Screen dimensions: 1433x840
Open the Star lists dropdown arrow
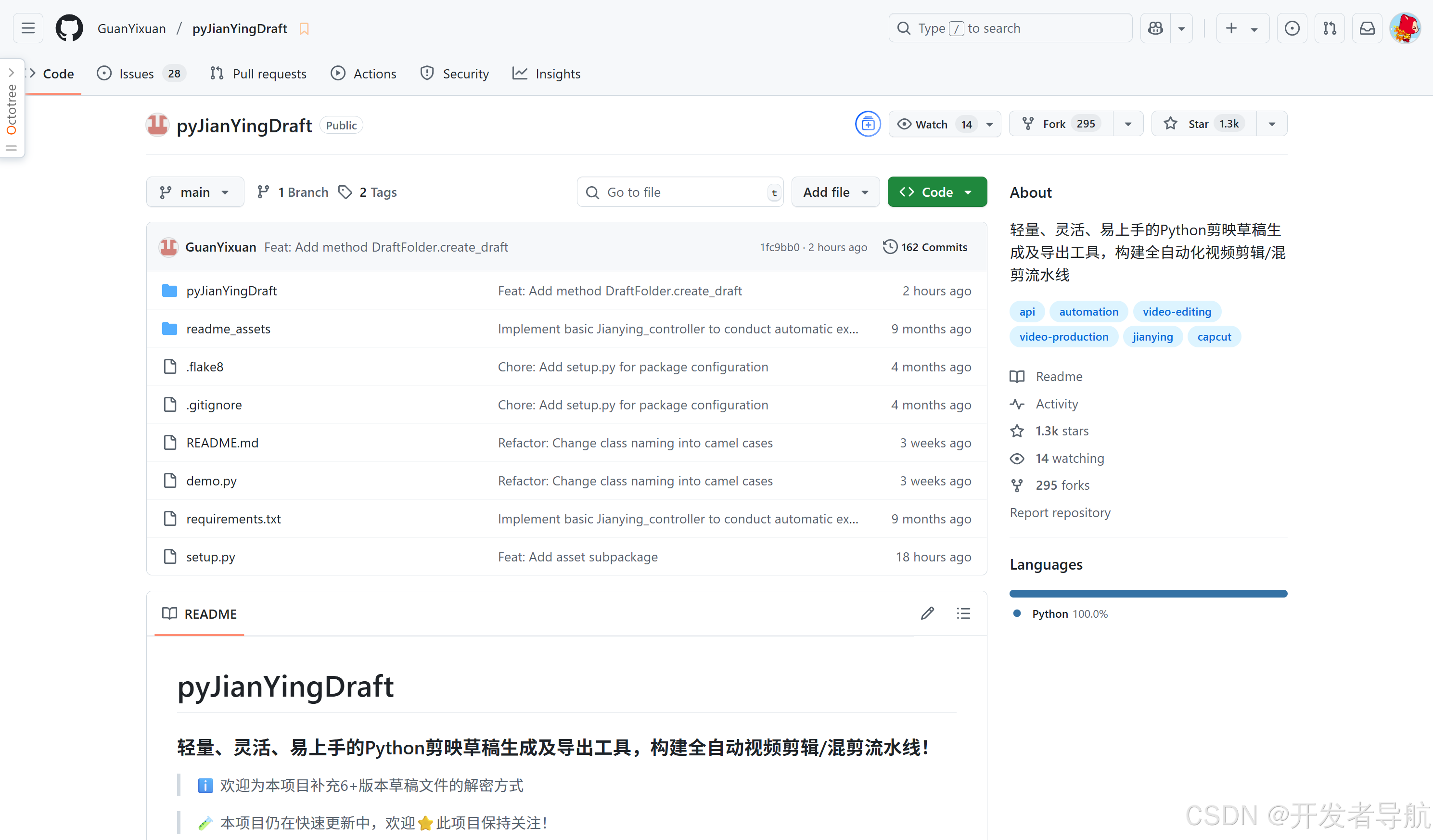point(1272,124)
